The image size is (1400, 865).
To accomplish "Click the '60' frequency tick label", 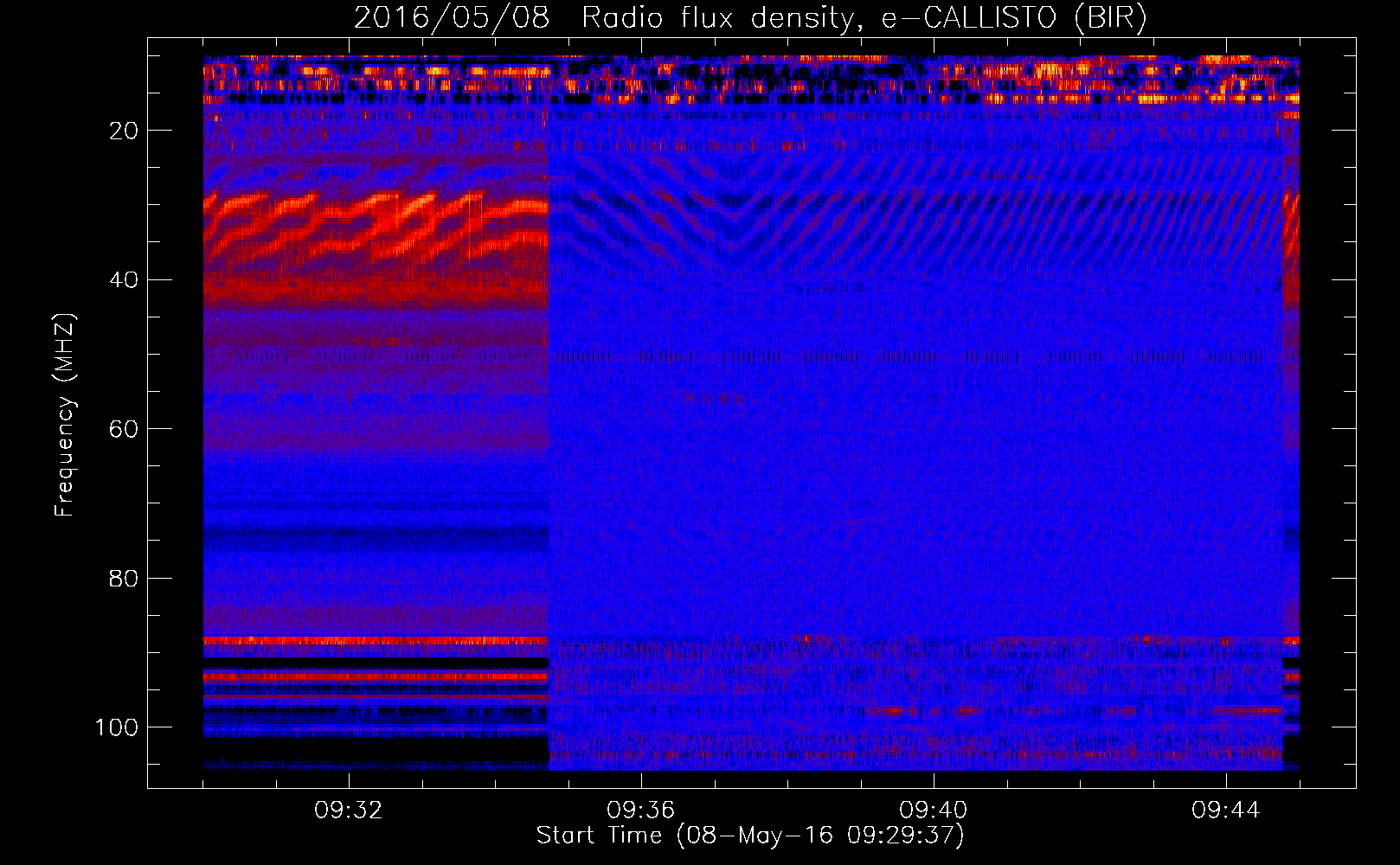I will click(124, 429).
